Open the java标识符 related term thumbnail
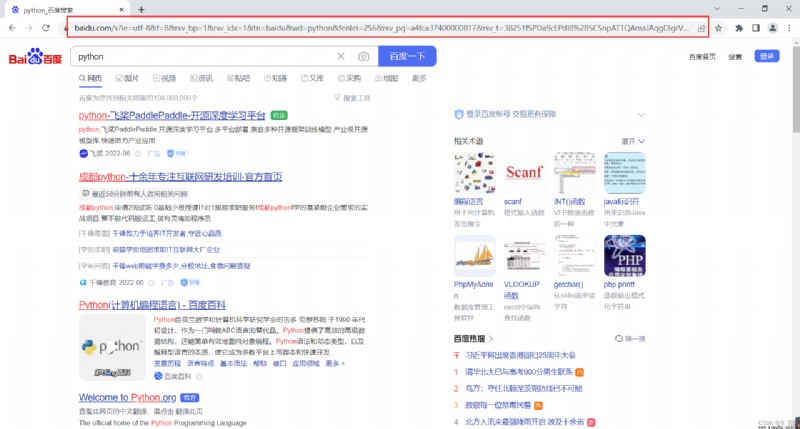This screenshot has height=429, width=800. (624, 173)
